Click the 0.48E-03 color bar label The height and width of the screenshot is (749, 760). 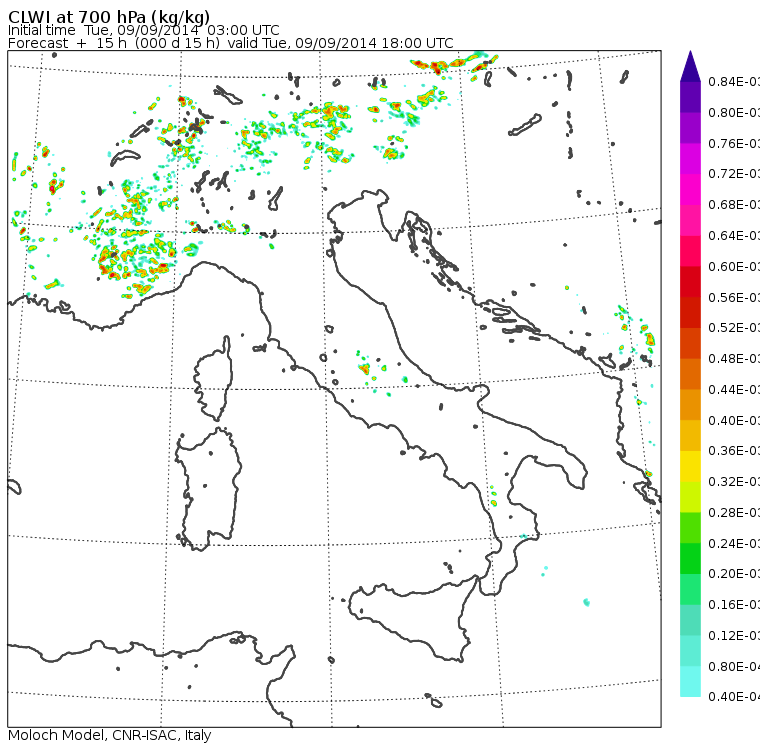pos(734,359)
